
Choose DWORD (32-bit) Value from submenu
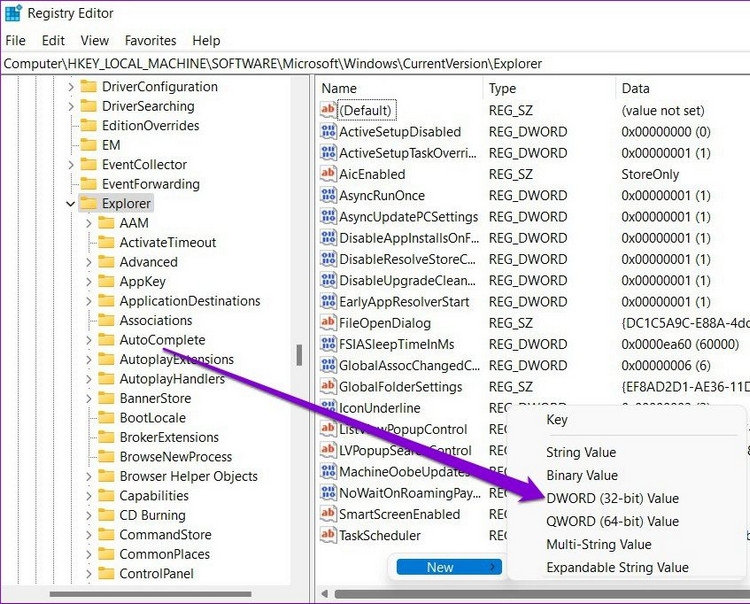point(613,498)
